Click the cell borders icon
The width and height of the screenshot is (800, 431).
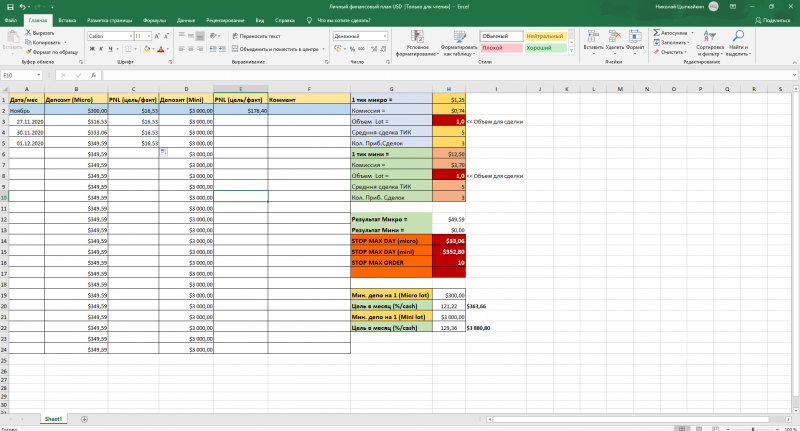click(128, 49)
